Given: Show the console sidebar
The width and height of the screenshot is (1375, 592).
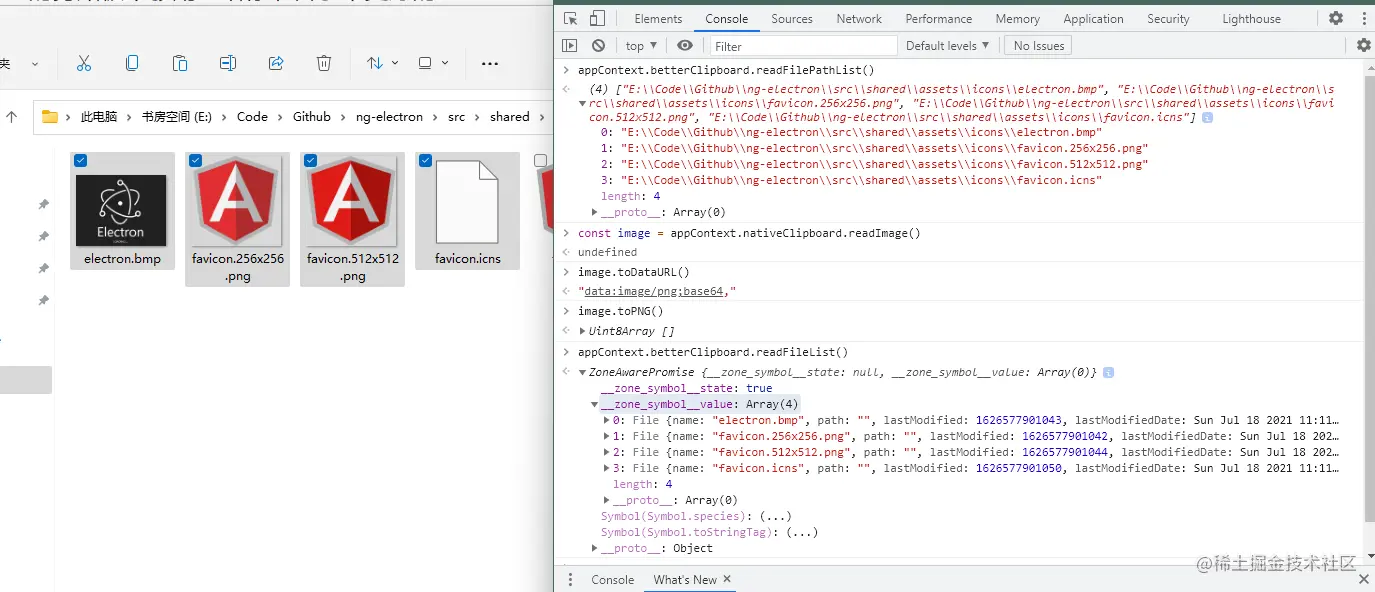Looking at the screenshot, I should tap(570, 46).
